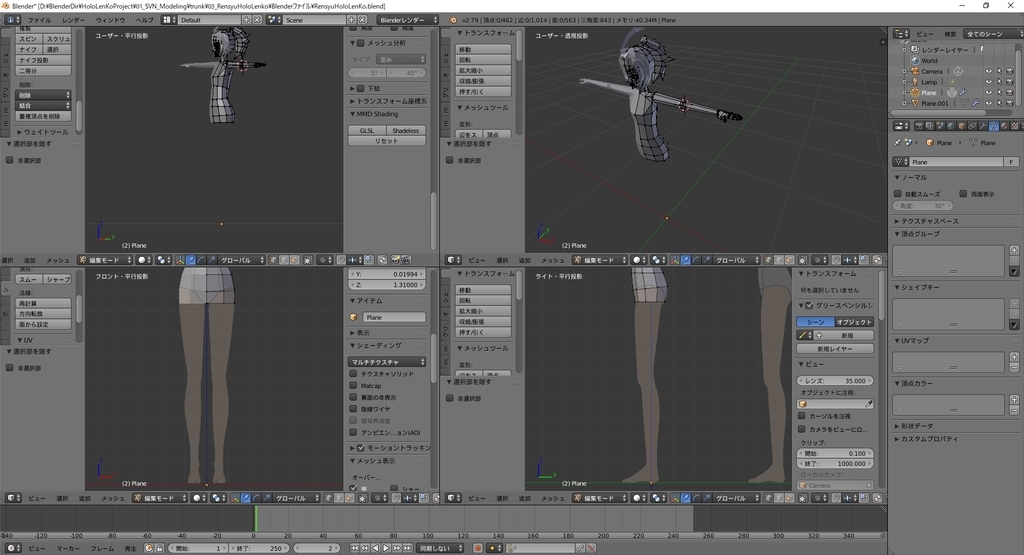The width and height of the screenshot is (1024, 555).
Task: Click the translate manipulator arrow in the bottom-left viewport
Action: 246,498
